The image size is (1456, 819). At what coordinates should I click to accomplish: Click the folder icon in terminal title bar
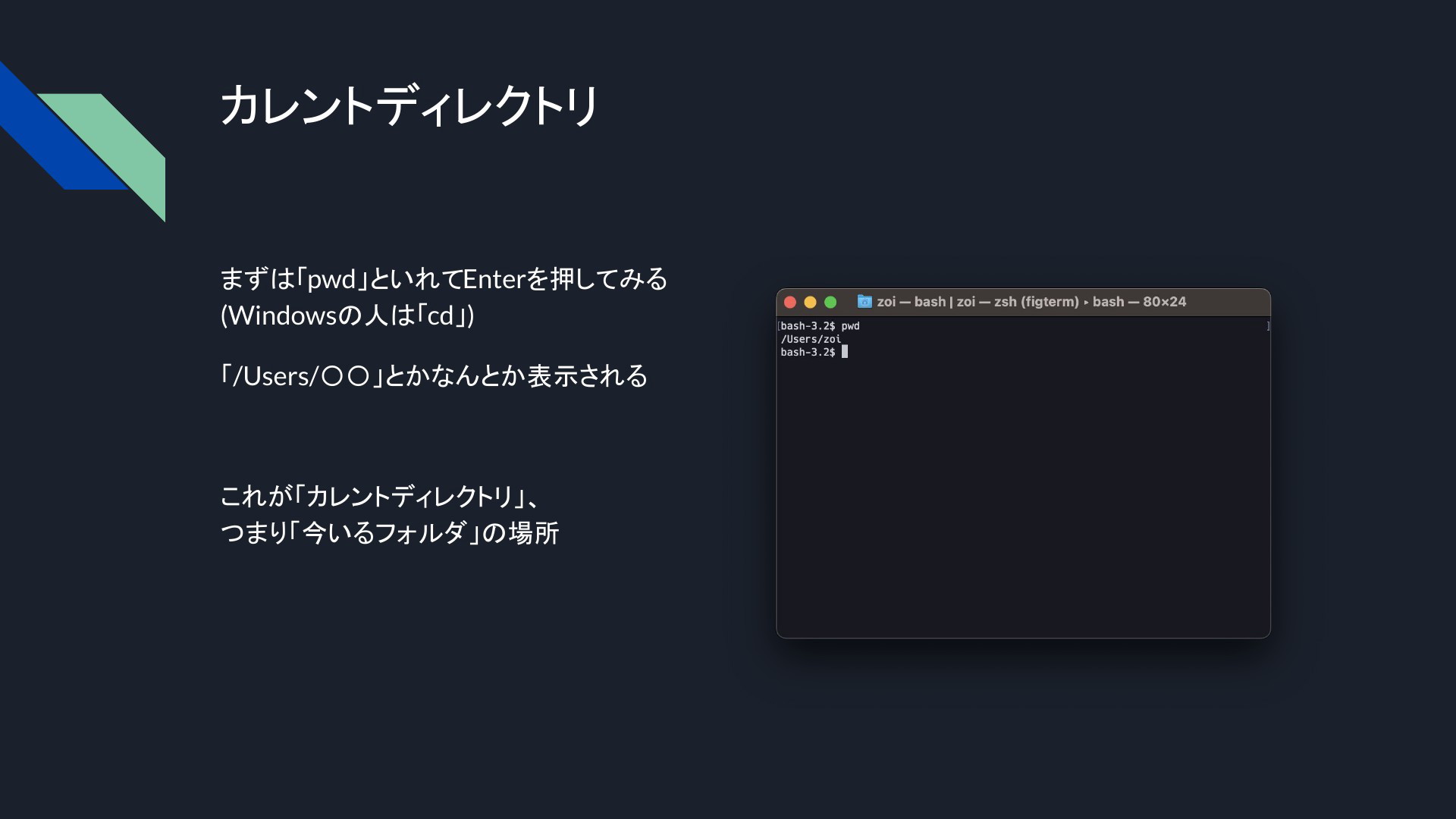click(864, 301)
